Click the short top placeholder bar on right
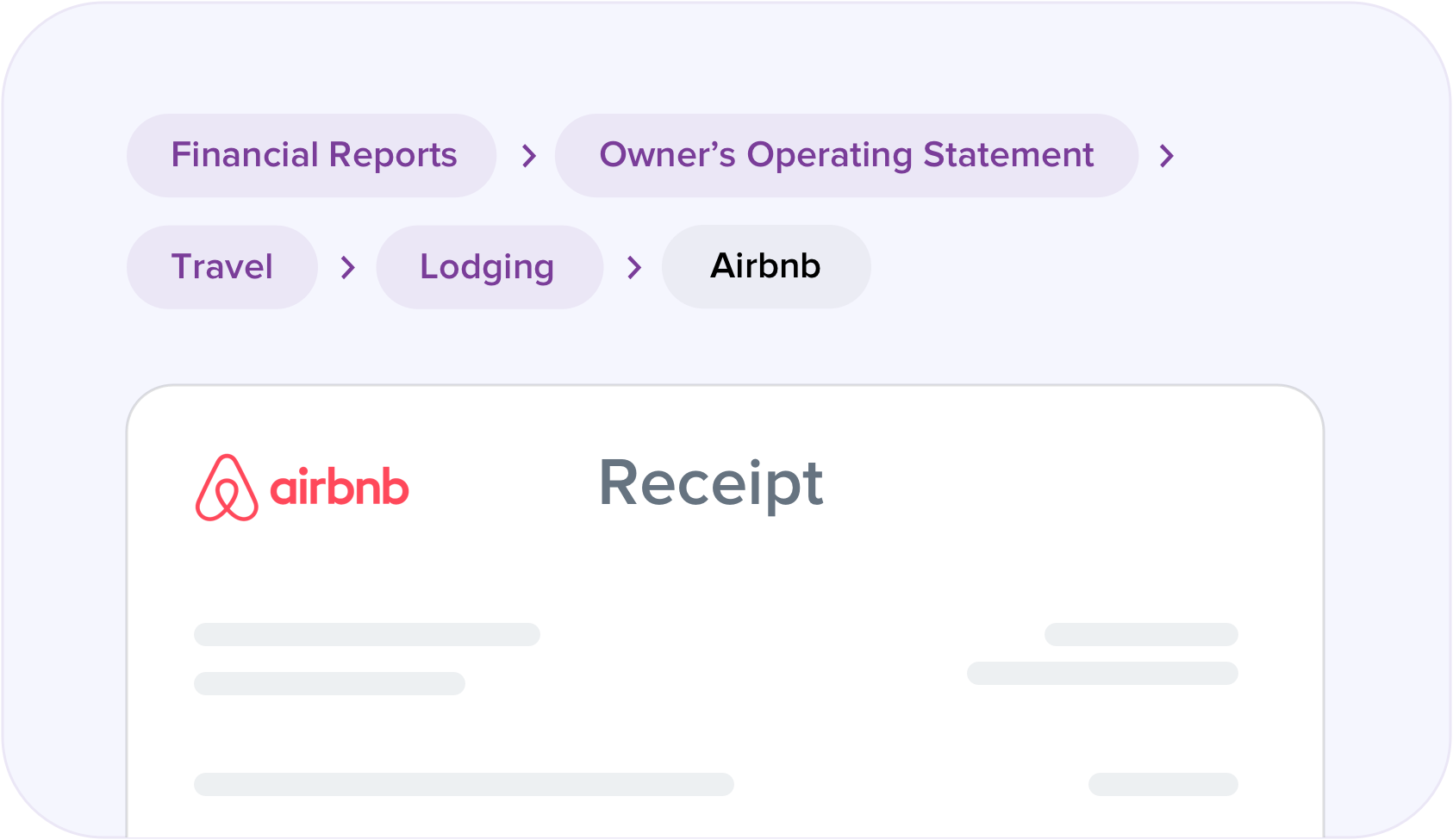 1141,635
